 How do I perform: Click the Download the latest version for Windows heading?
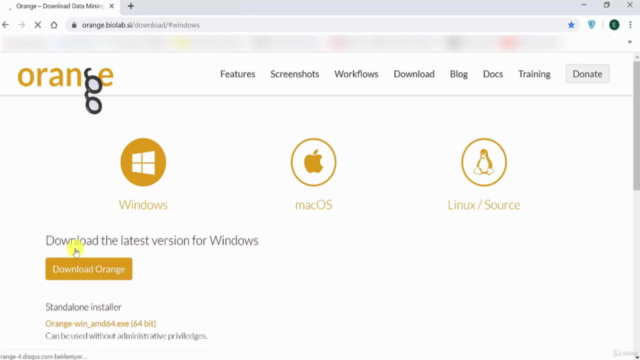152,240
